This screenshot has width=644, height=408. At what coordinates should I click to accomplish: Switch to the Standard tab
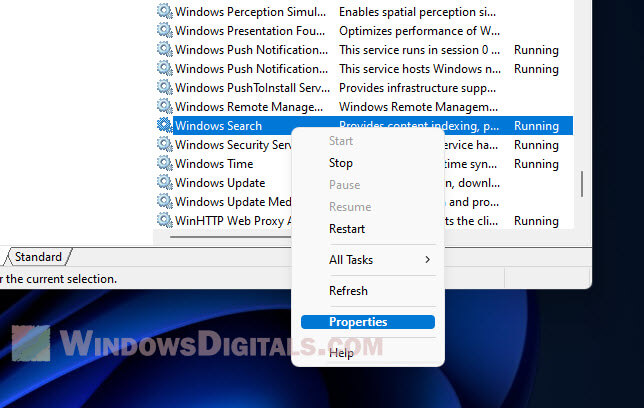(38, 257)
